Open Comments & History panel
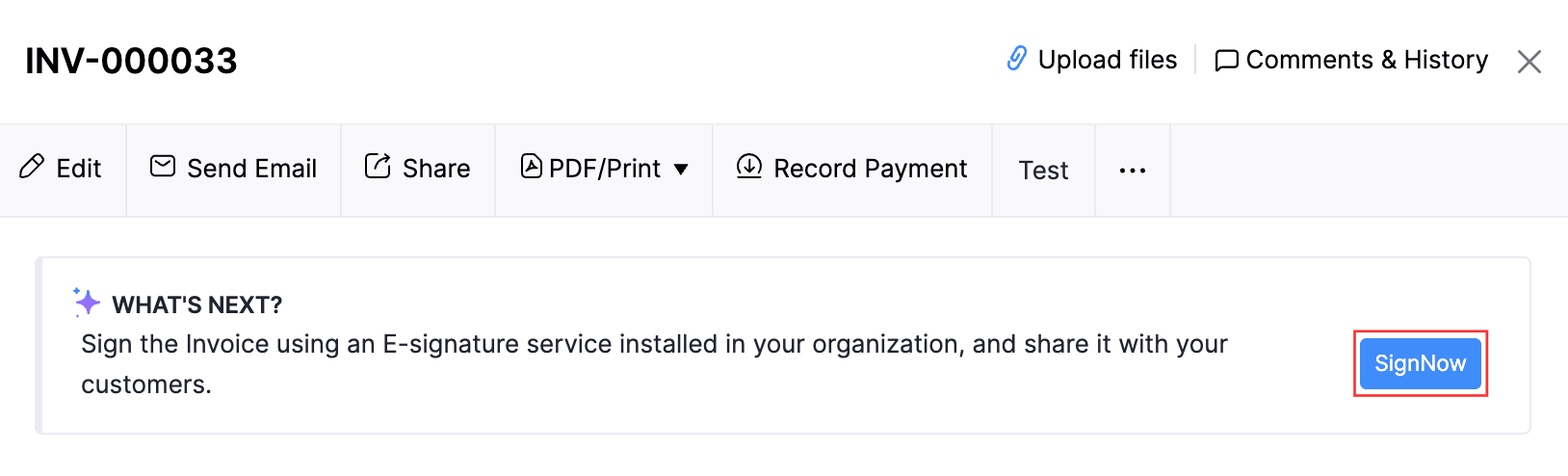 pos(1366,60)
